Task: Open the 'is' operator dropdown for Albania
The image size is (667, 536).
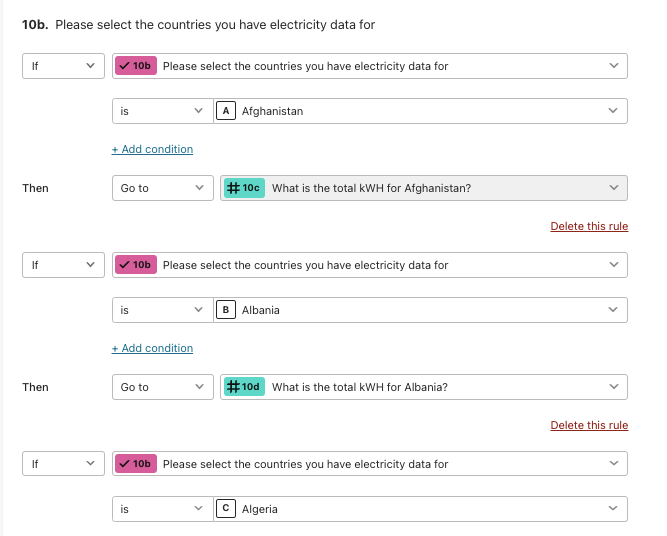Action: (x=162, y=310)
